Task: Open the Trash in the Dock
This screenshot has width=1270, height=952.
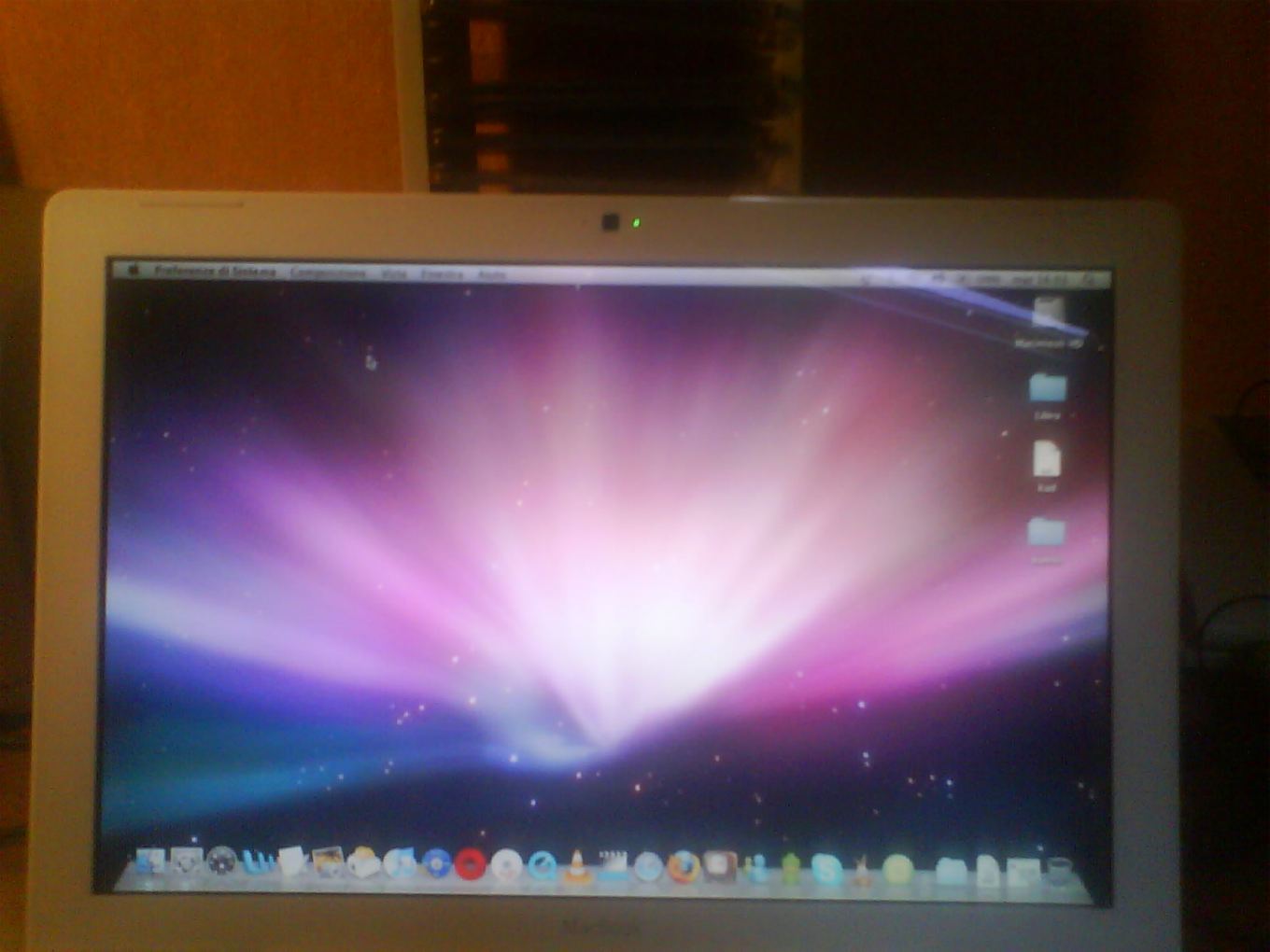Action: click(x=1059, y=872)
